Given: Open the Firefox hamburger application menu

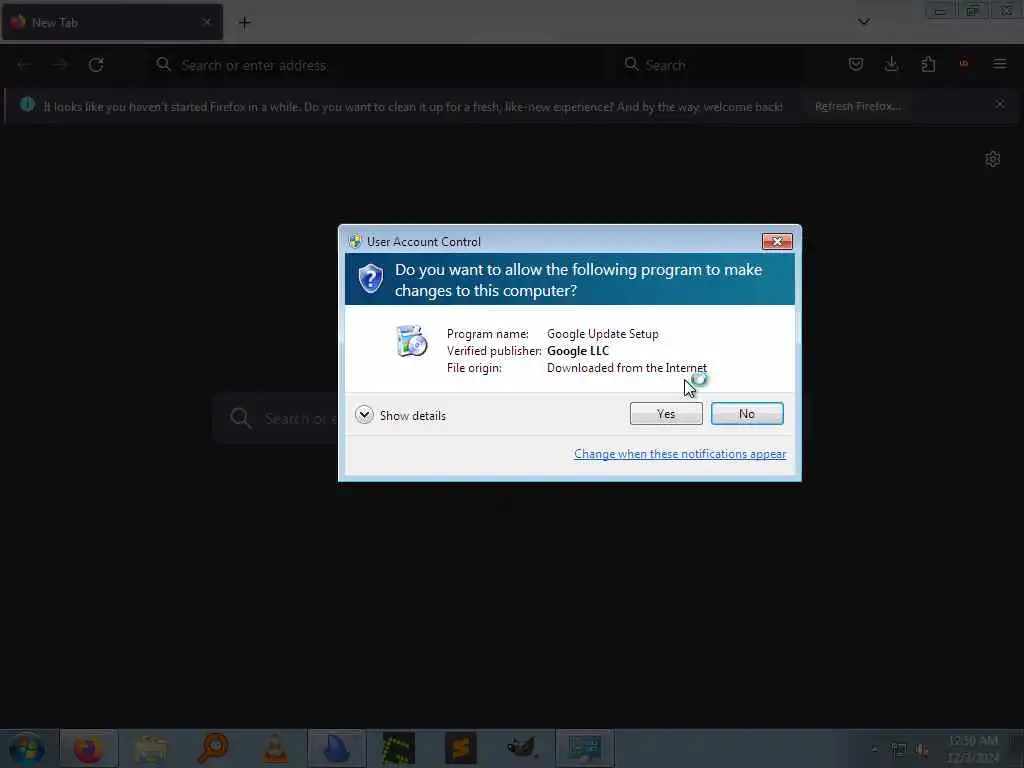Looking at the screenshot, I should point(1000,64).
